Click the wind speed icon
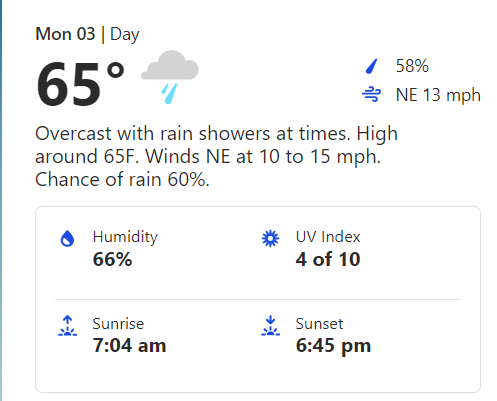 (x=371, y=94)
